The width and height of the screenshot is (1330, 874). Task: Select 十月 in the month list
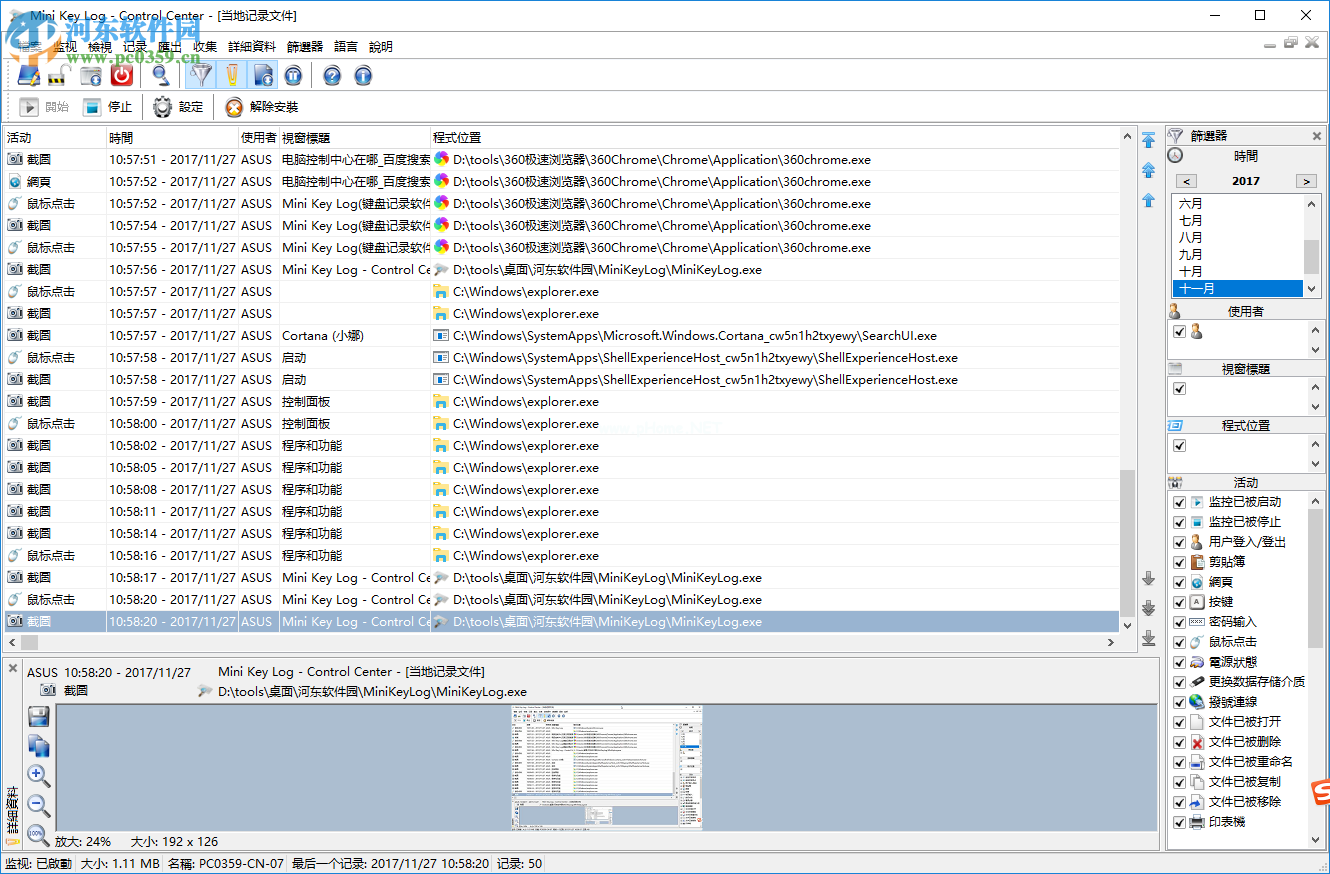1238,271
